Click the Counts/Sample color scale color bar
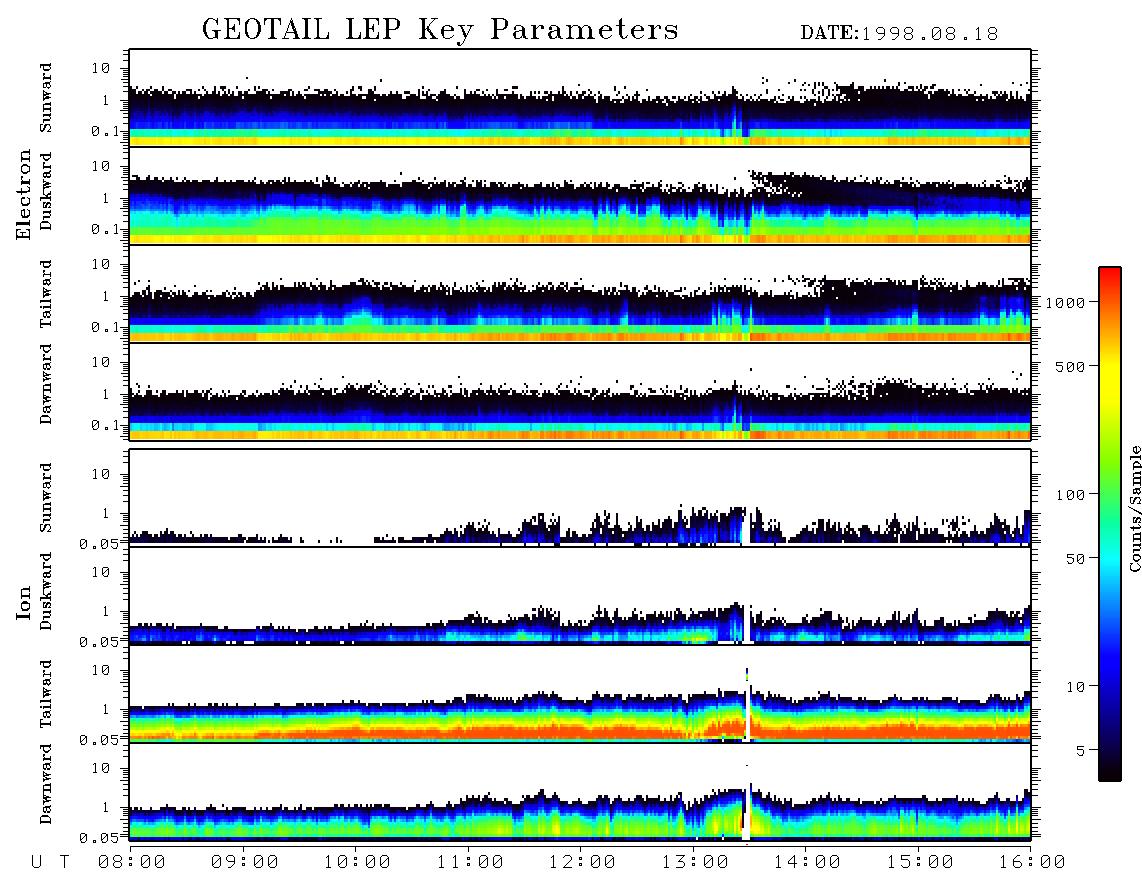The width and height of the screenshot is (1142, 880). [x=1109, y=524]
